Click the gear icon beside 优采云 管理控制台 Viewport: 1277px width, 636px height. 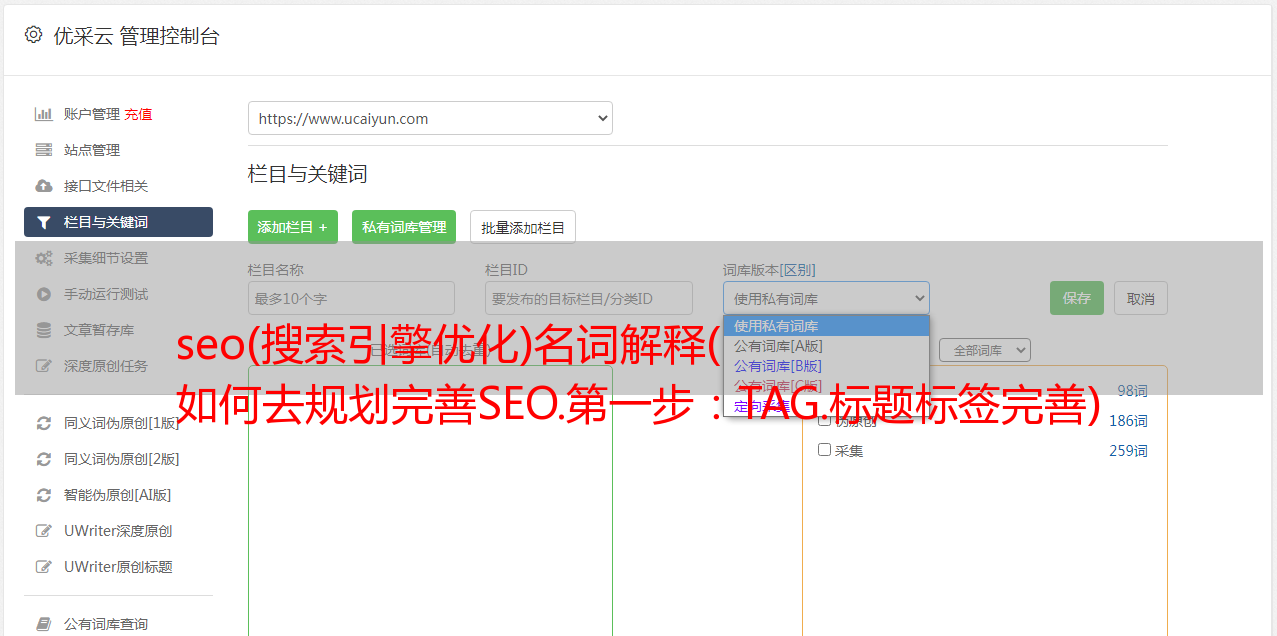tap(33, 36)
